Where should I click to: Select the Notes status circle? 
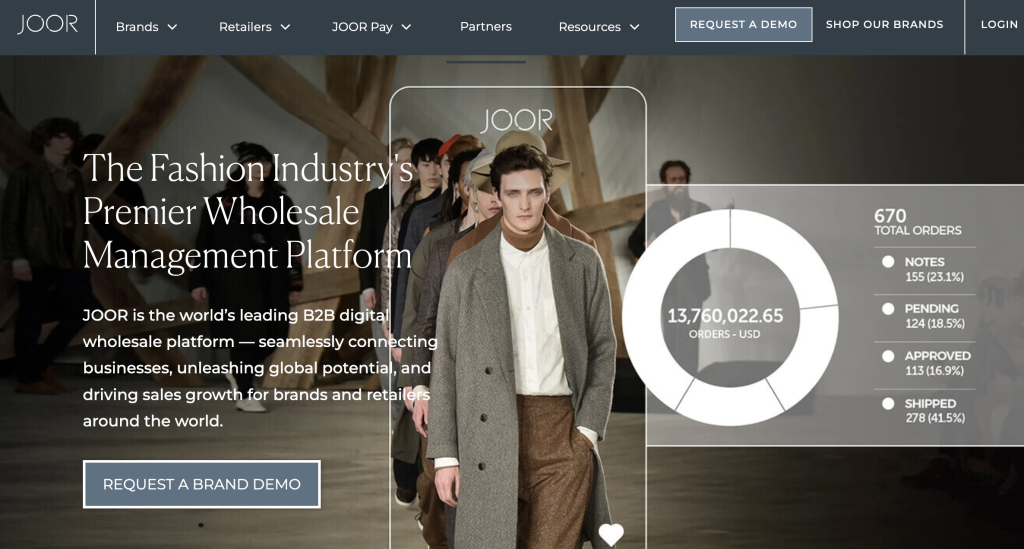[888, 262]
